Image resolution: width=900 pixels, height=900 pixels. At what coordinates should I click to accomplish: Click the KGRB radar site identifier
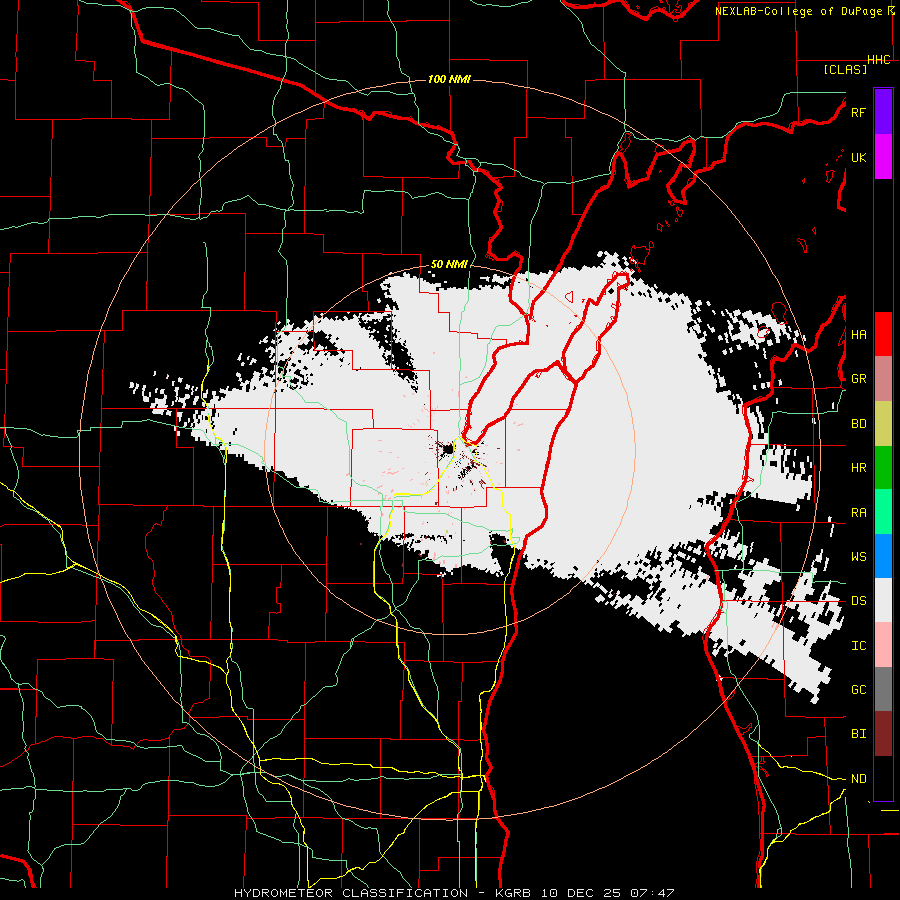coord(516,893)
